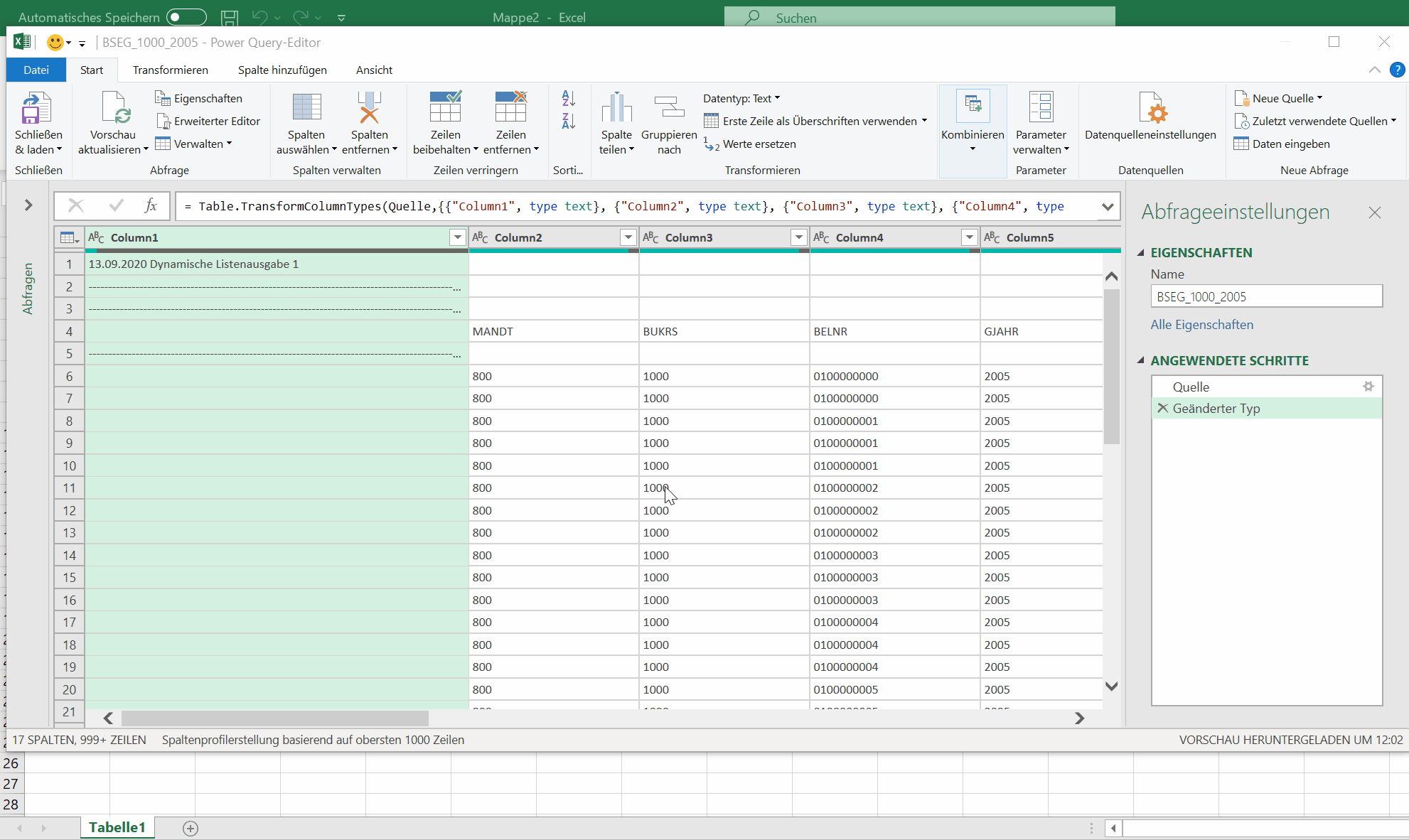This screenshot has height=840, width=1409.
Task: Expand the formula bar
Action: (1107, 207)
